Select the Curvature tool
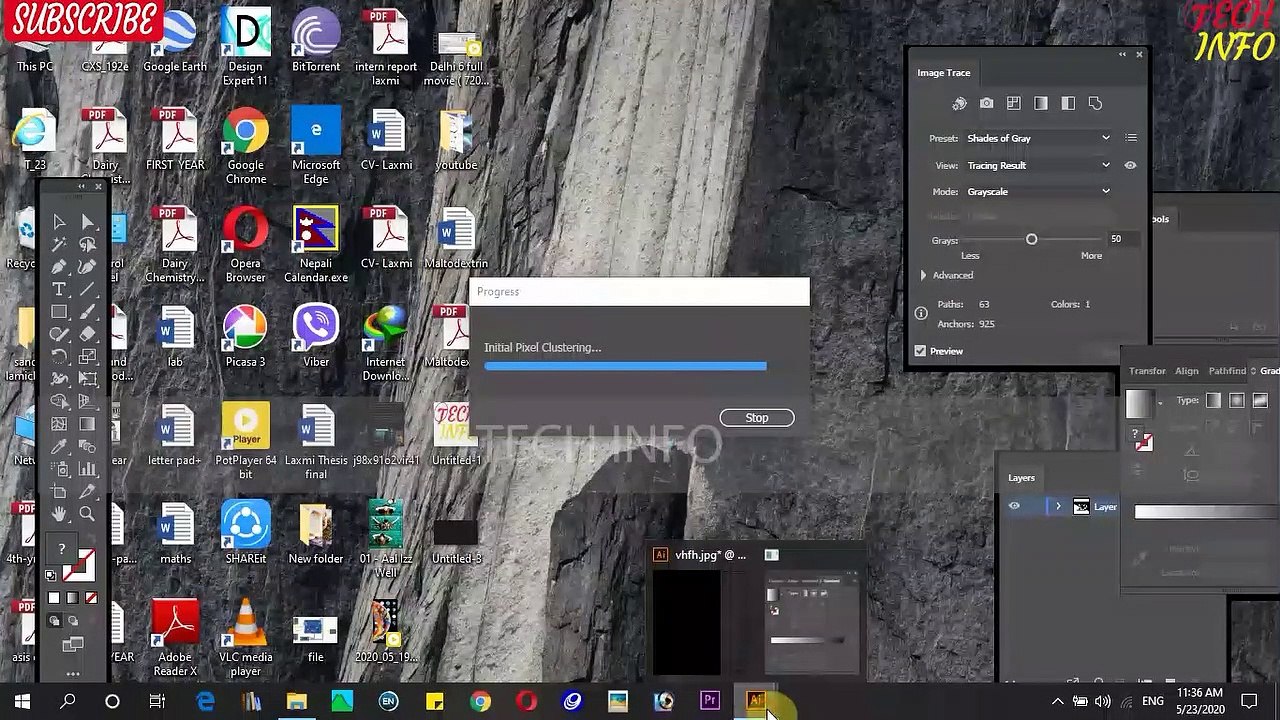Screen dimensions: 1280x720 tap(87, 267)
